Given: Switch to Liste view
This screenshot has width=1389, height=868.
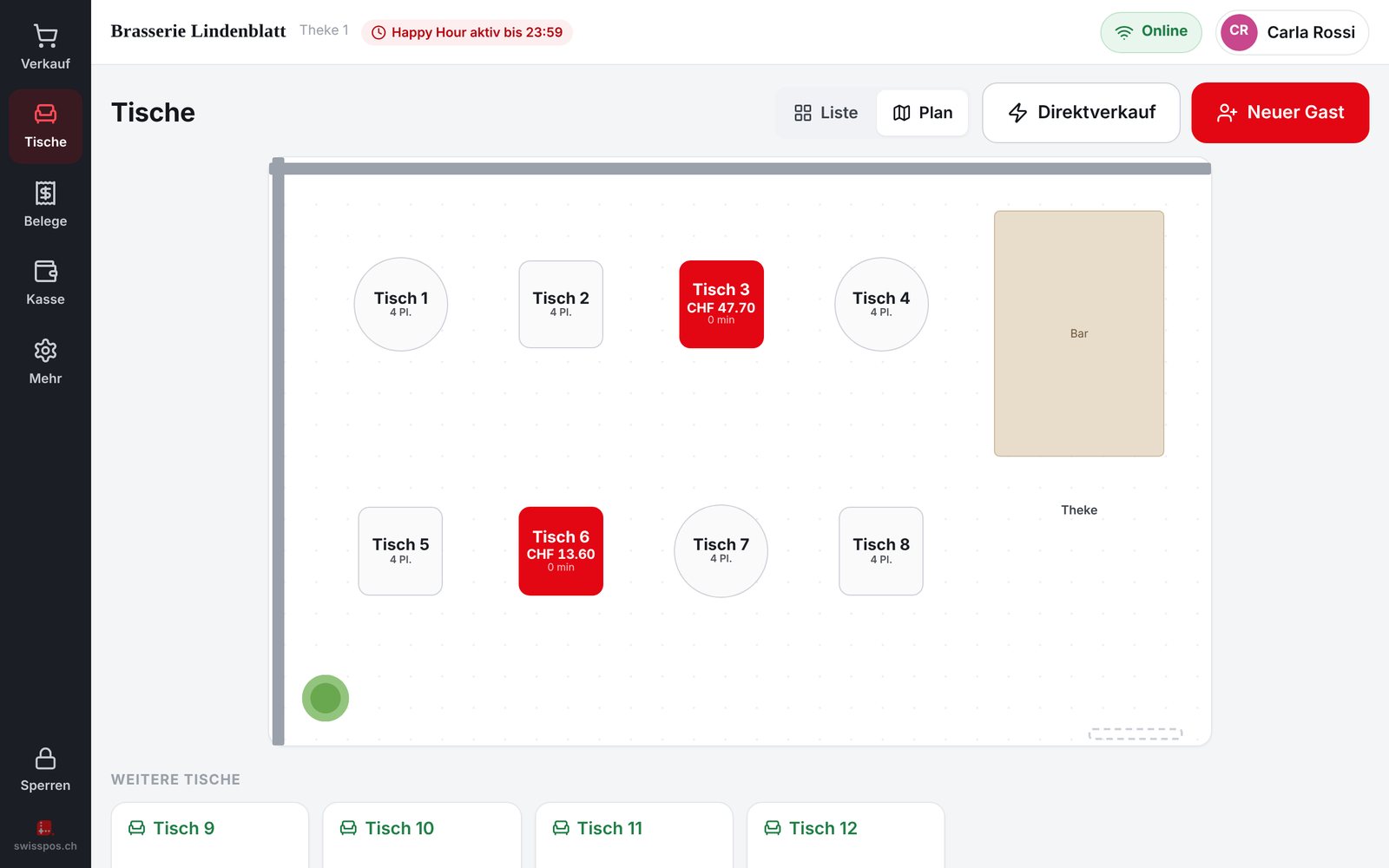Looking at the screenshot, I should coord(826,113).
